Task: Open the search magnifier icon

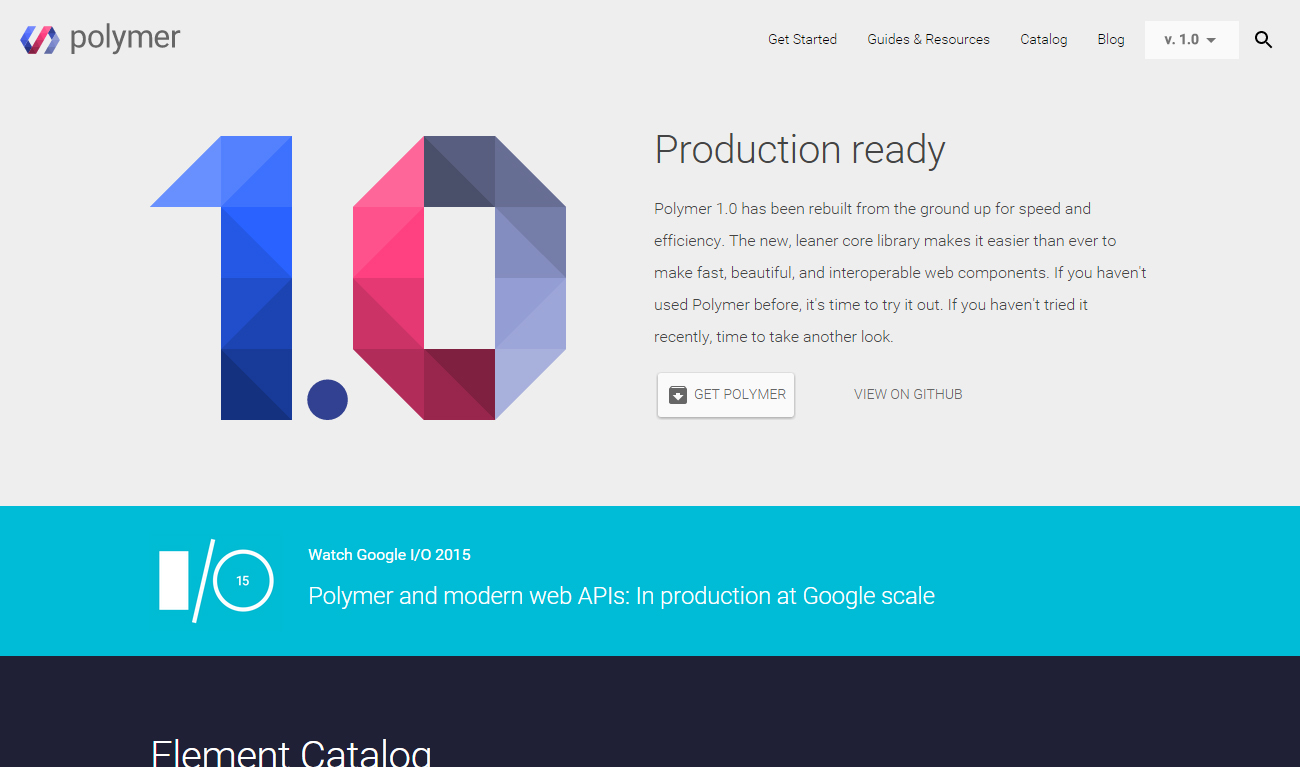Action: [x=1263, y=40]
